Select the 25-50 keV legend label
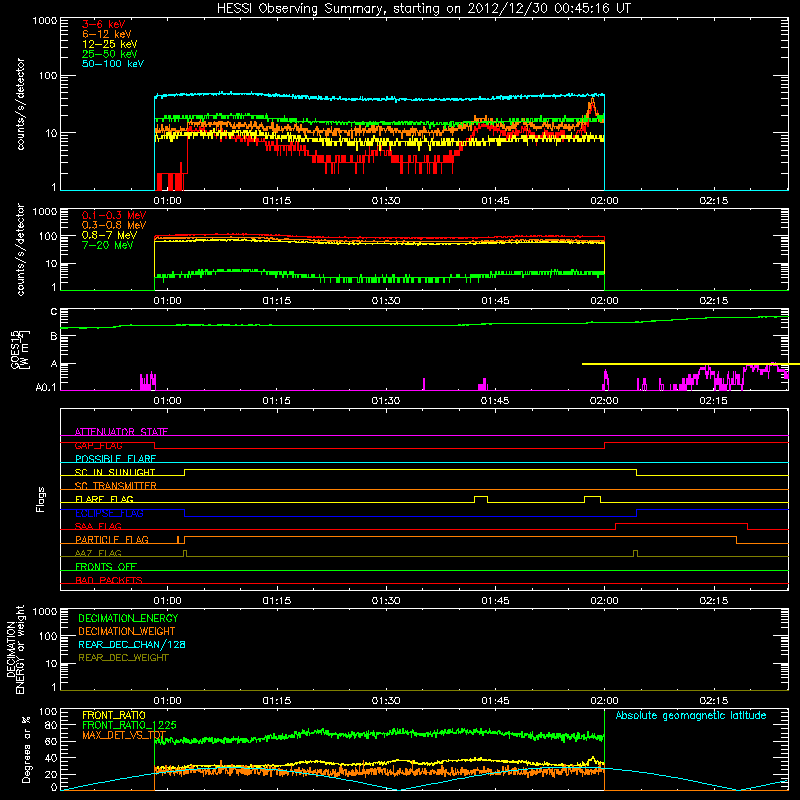The image size is (800, 800). click(x=110, y=54)
